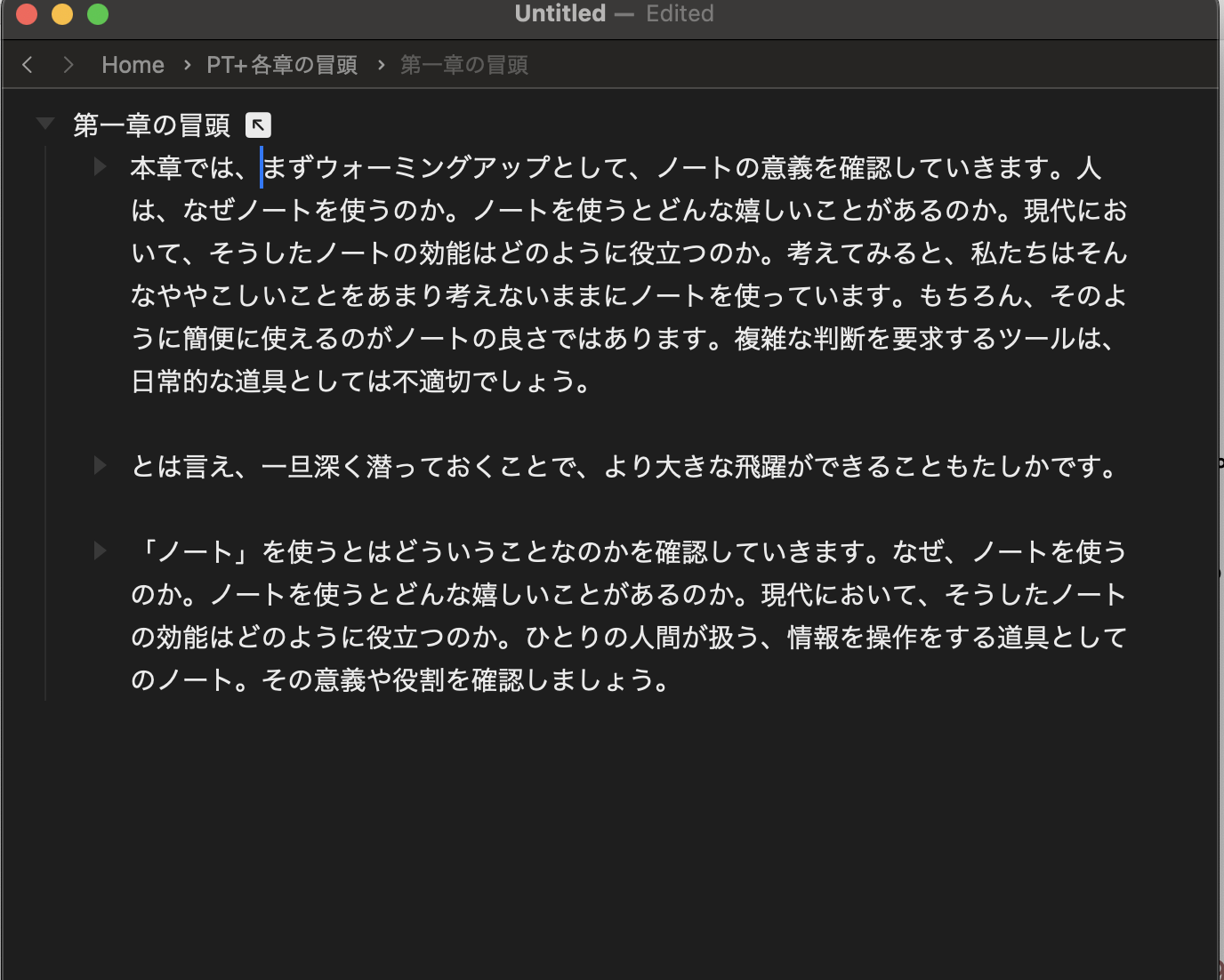Click the breadcrumb chevron after PT+各章の冒頭
This screenshot has width=1224, height=980.
[381, 64]
